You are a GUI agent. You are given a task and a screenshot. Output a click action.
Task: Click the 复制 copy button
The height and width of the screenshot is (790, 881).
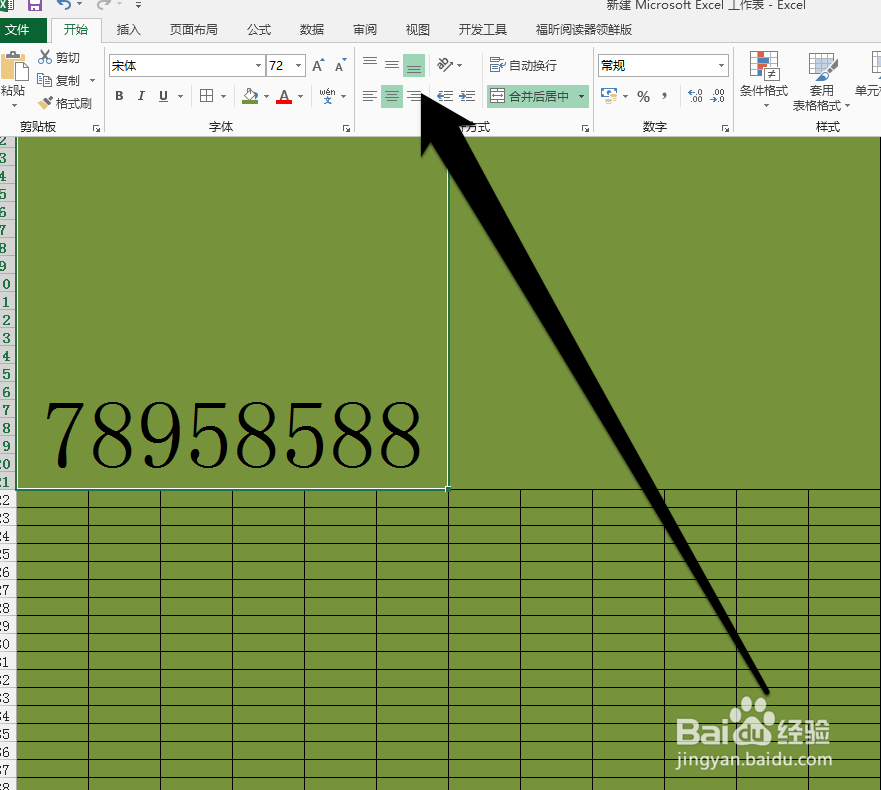tap(58, 80)
